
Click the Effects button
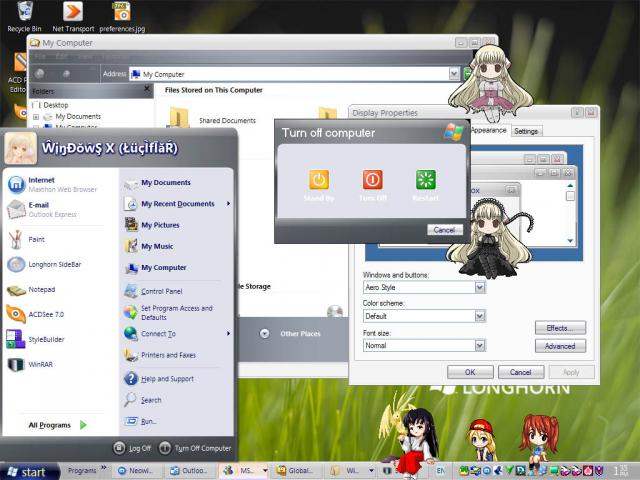(x=560, y=328)
